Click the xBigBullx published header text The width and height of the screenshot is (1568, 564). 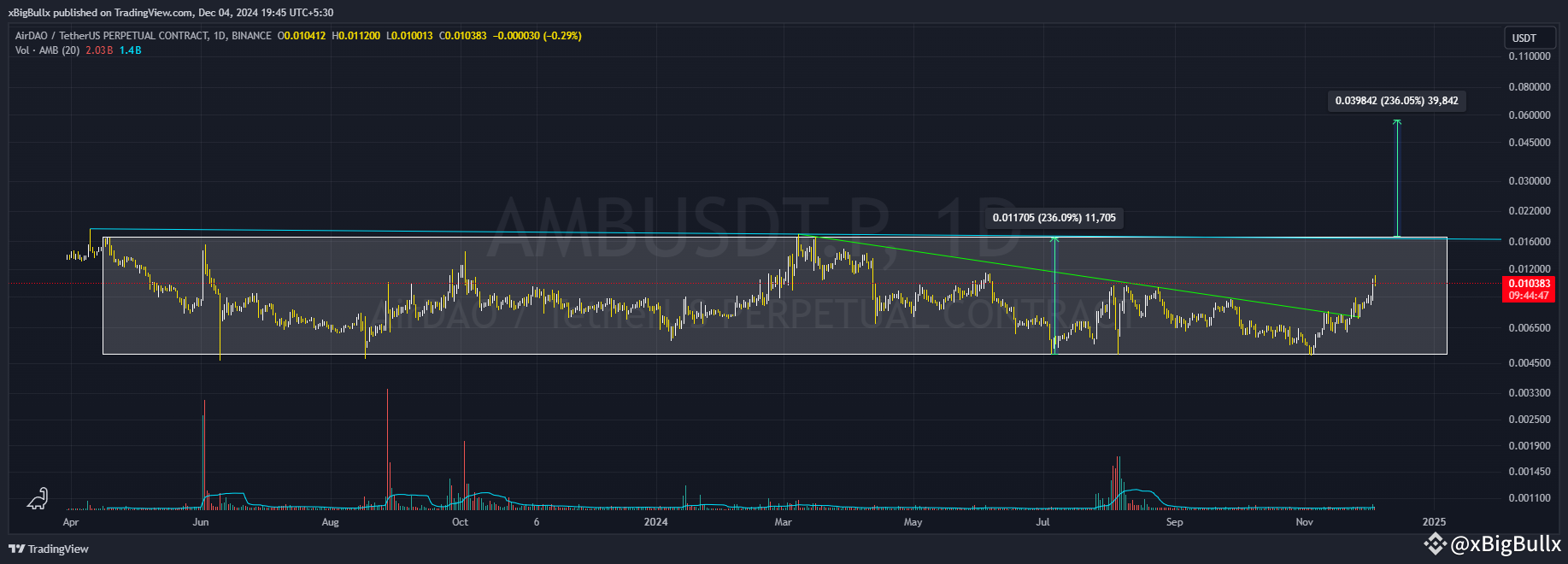[171, 13]
